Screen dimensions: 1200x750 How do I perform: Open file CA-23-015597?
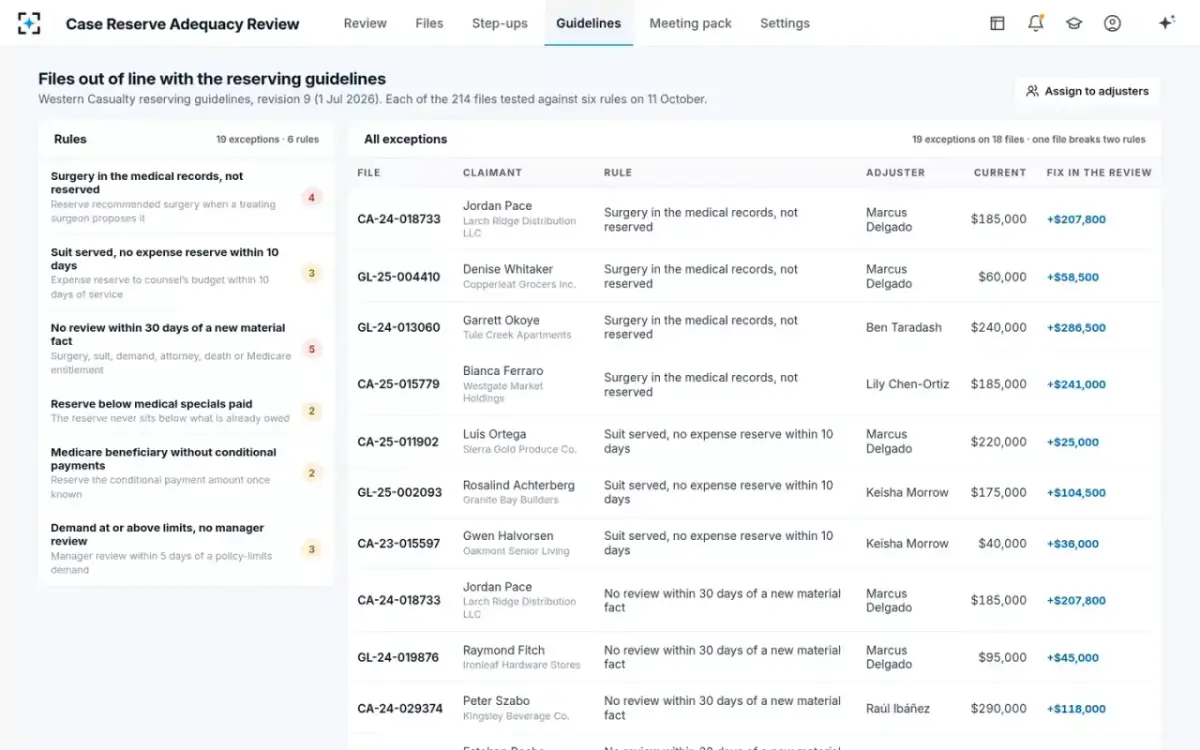pos(398,543)
